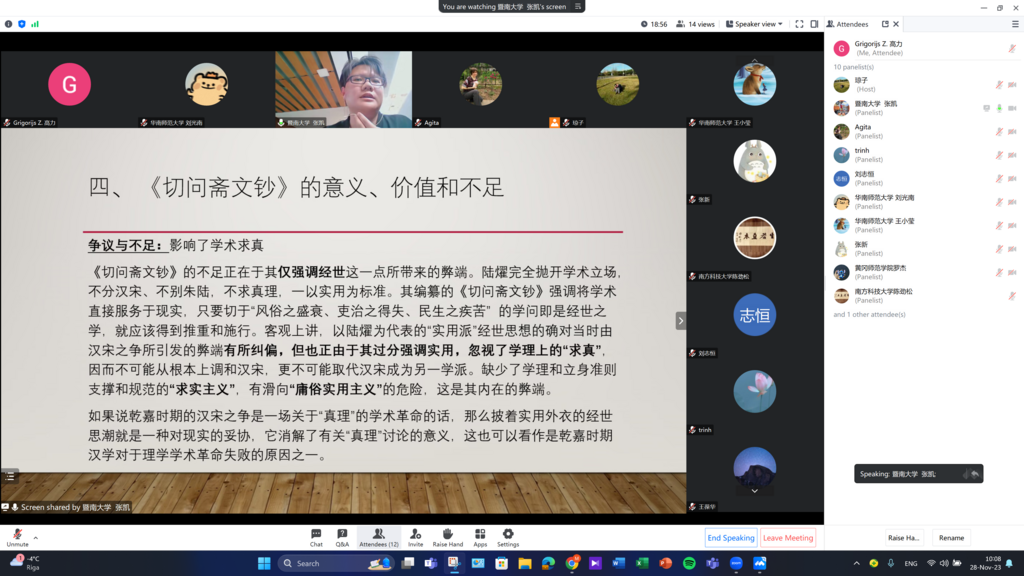Click presentation slide menu icon at bottom-left

tap(10, 477)
